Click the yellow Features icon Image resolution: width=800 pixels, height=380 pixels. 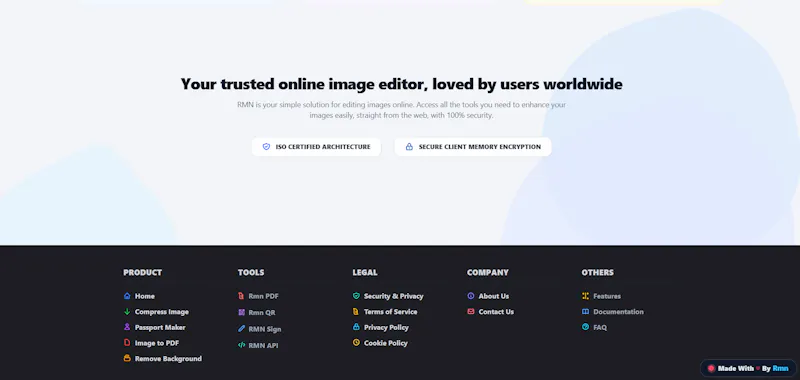585,296
